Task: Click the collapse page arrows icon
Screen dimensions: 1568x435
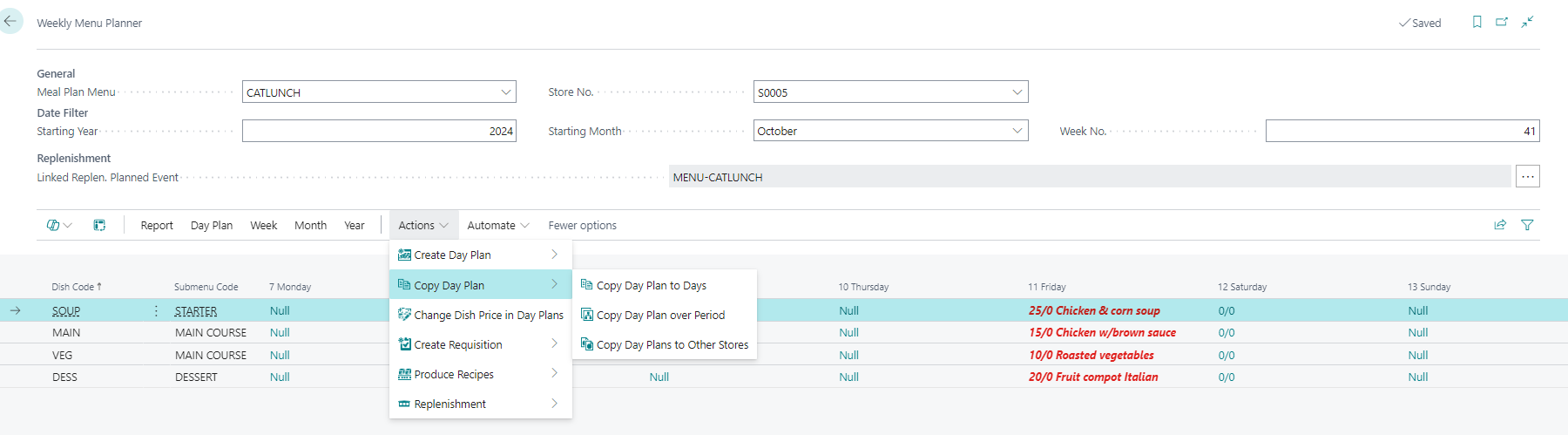Action: click(1527, 22)
